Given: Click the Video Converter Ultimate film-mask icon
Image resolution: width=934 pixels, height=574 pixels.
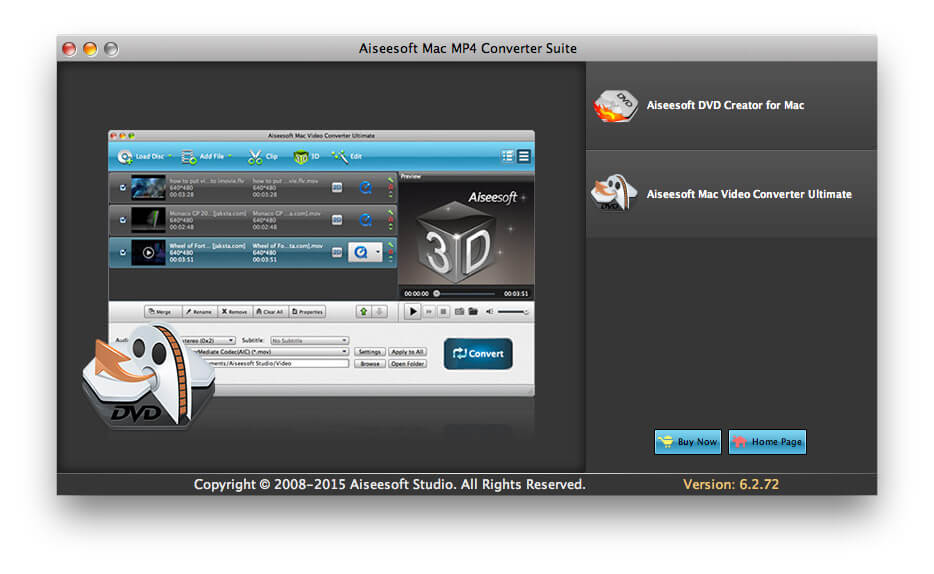Looking at the screenshot, I should pyautogui.click(x=614, y=192).
